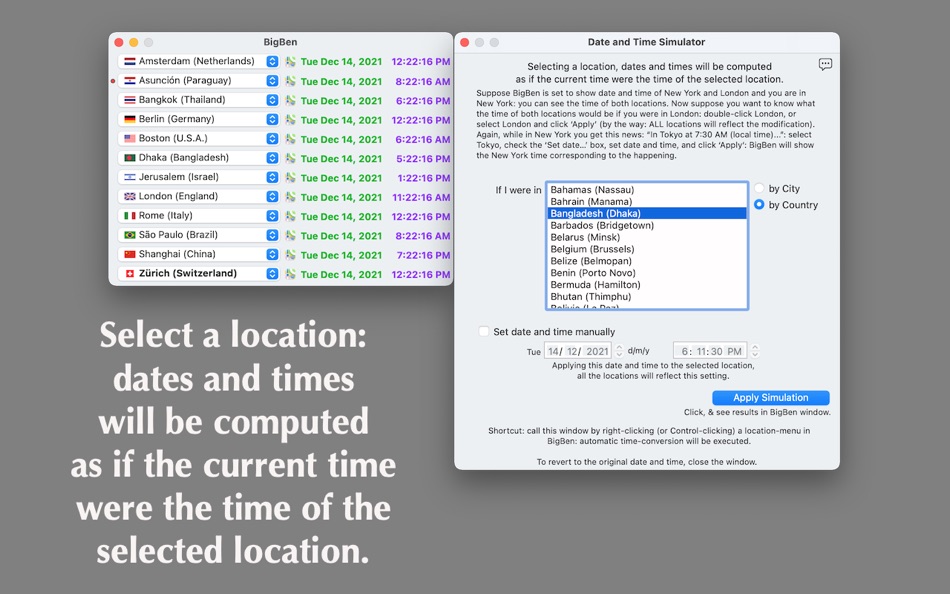Click the Zürich time 12:22:16 PM

420,274
